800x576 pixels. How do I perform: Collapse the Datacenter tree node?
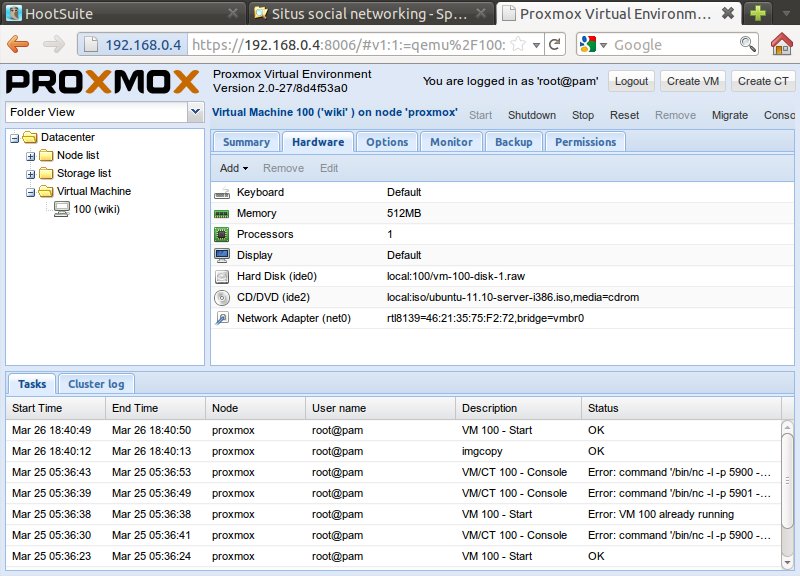pyautogui.click(x=15, y=138)
